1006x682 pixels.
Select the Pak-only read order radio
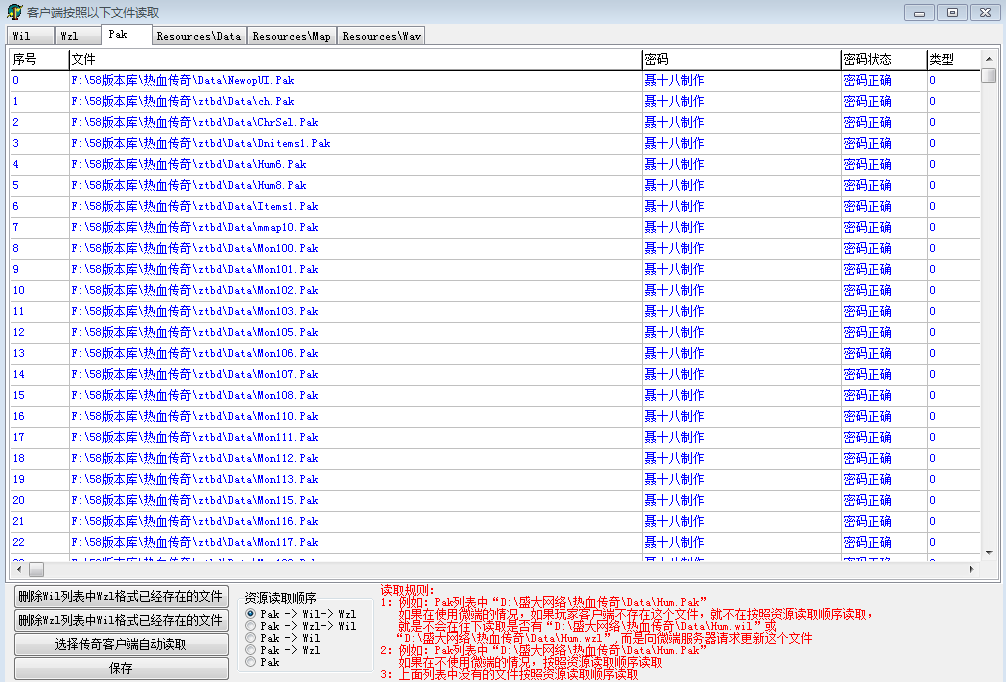click(x=250, y=661)
